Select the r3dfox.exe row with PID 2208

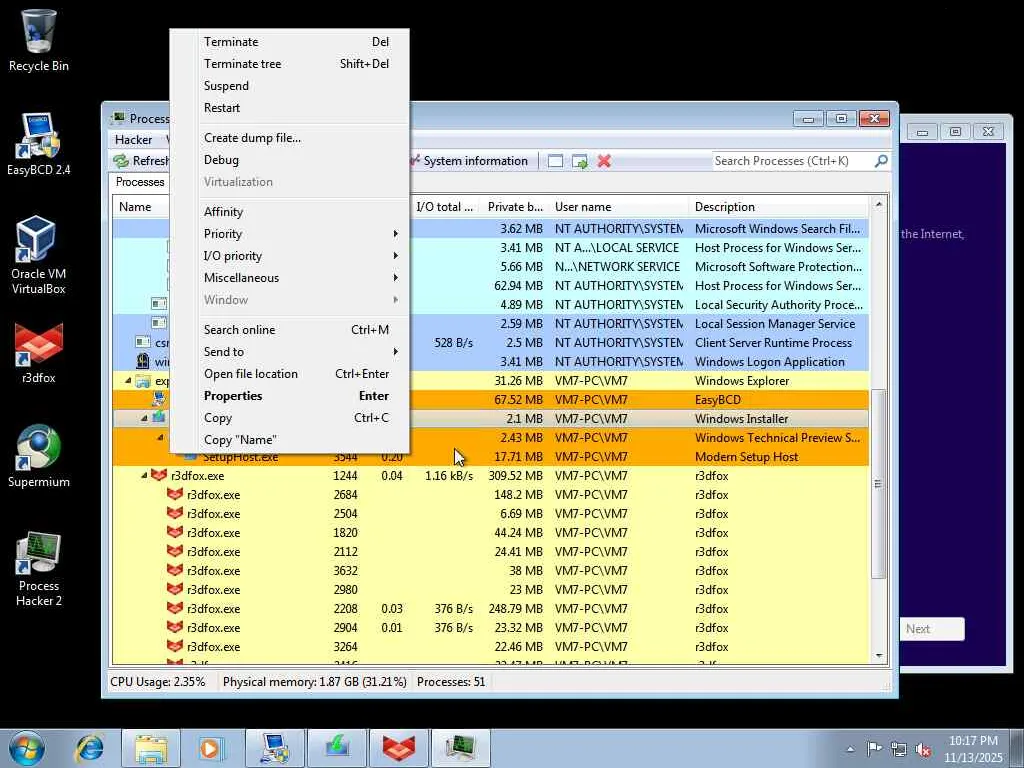coord(491,609)
